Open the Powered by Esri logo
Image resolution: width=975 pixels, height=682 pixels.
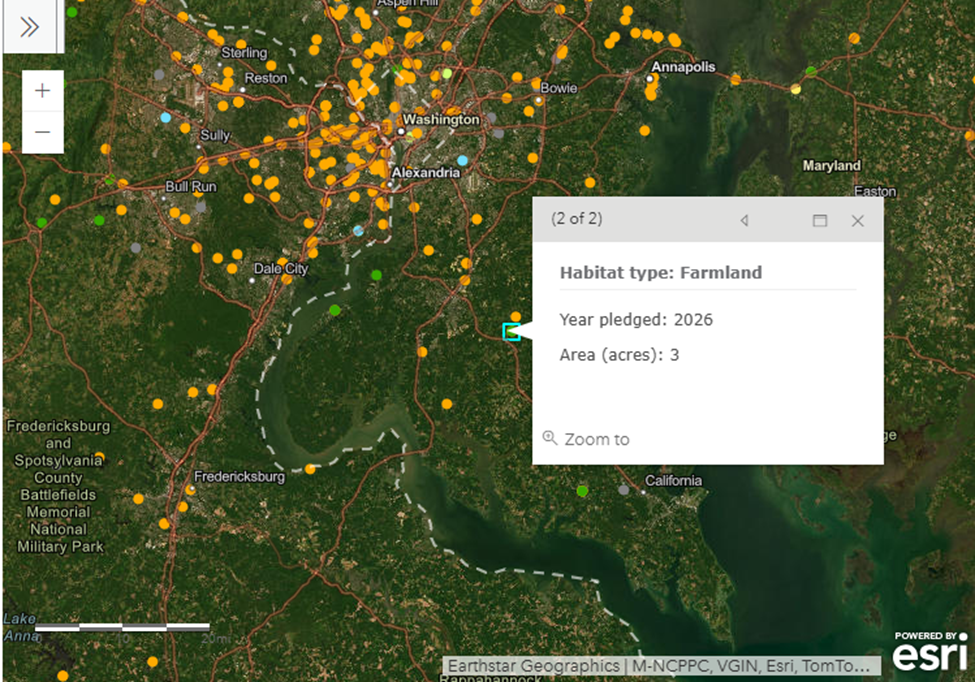coord(929,651)
